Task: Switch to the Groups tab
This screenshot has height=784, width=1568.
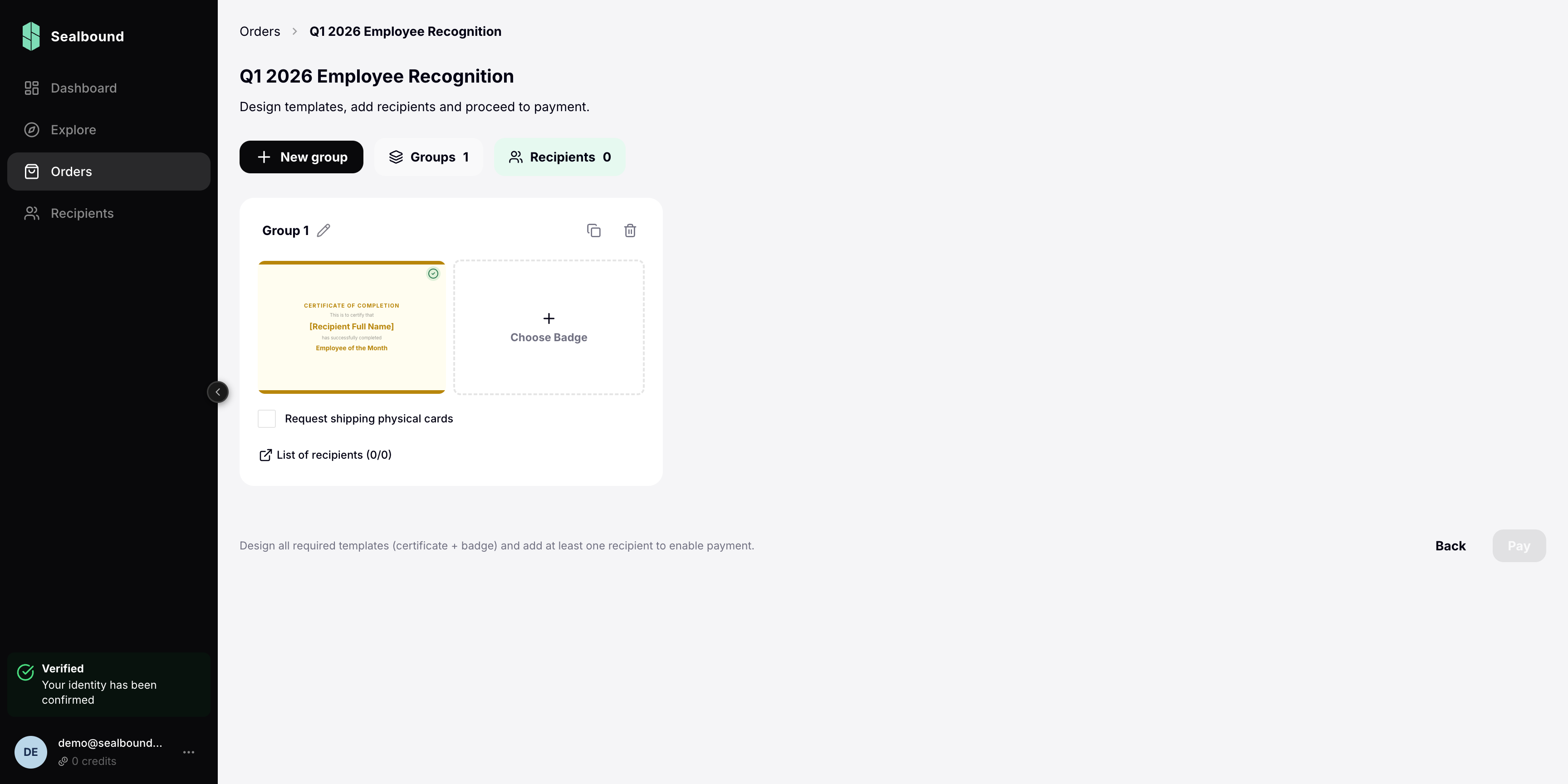Action: [x=428, y=157]
